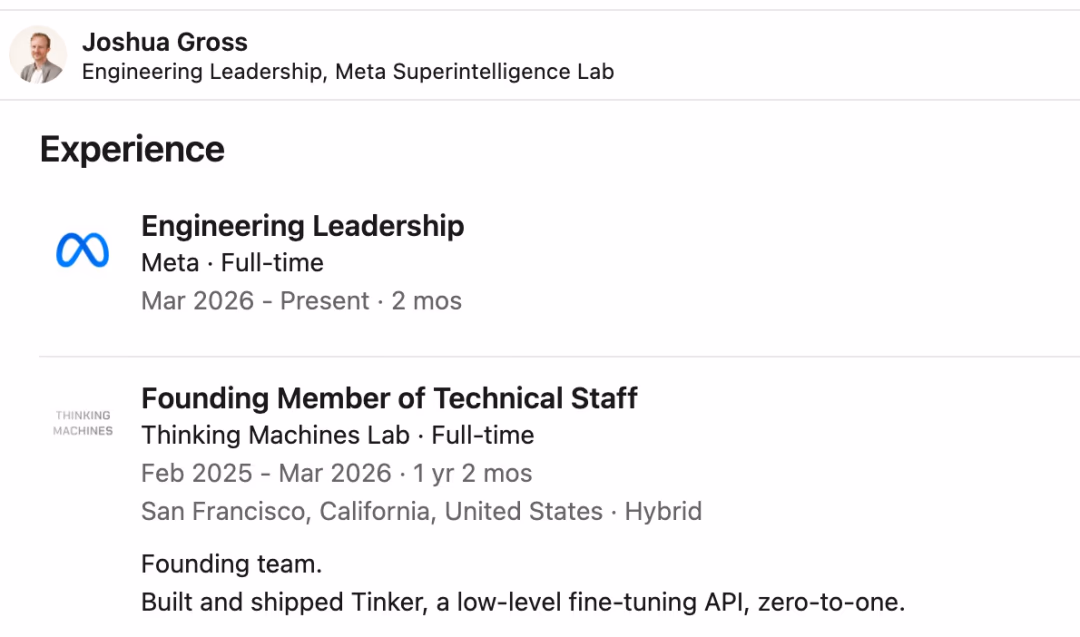
Task: Select the Engineering Leadership job title
Action: (x=302, y=226)
